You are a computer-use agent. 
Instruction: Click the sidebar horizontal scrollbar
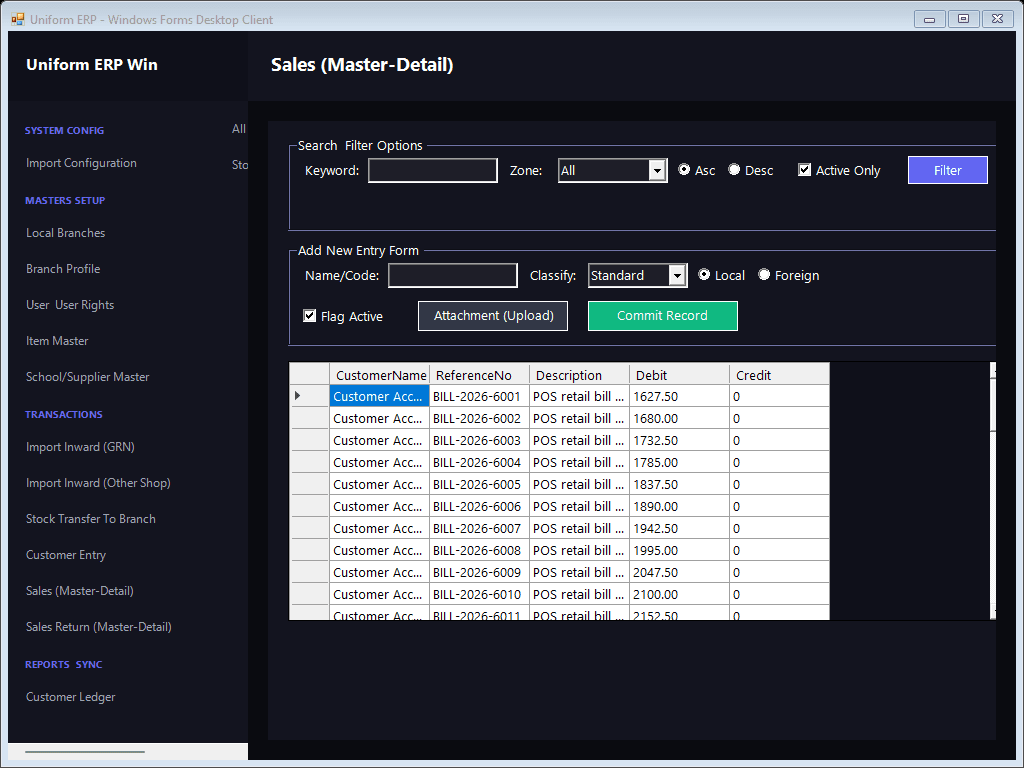(85, 752)
